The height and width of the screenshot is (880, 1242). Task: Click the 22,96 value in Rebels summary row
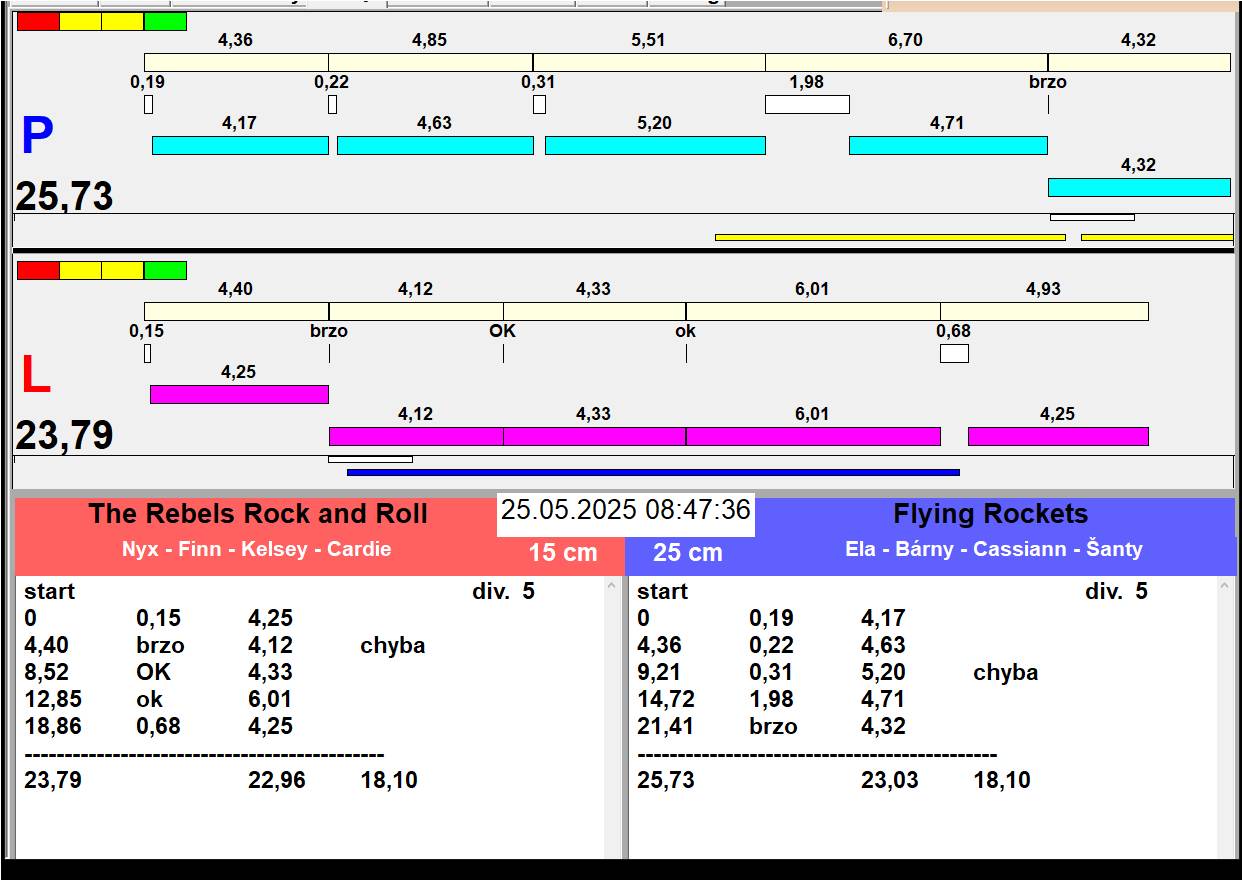point(277,780)
